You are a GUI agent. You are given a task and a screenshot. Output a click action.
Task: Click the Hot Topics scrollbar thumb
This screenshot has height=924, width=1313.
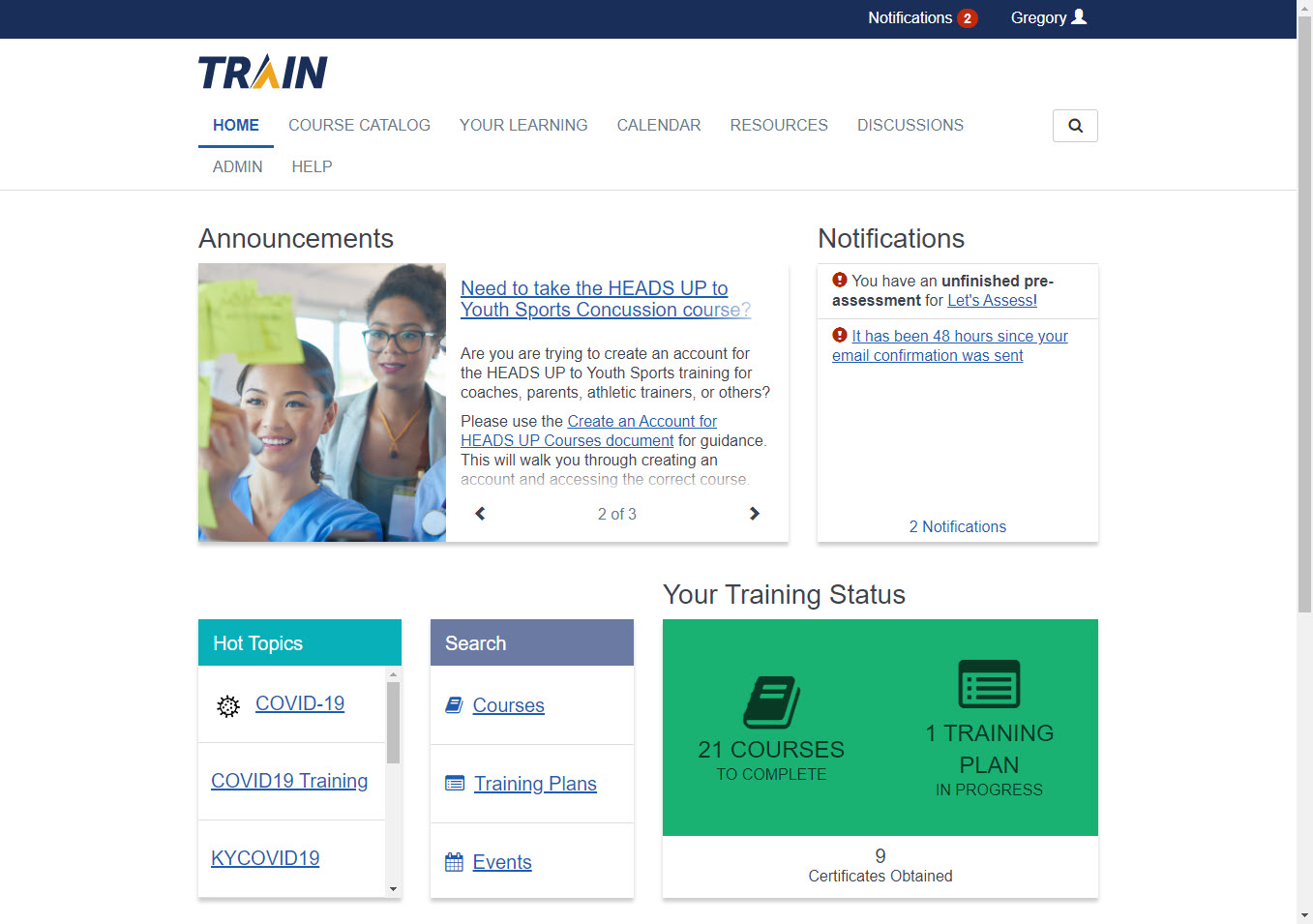[393, 723]
